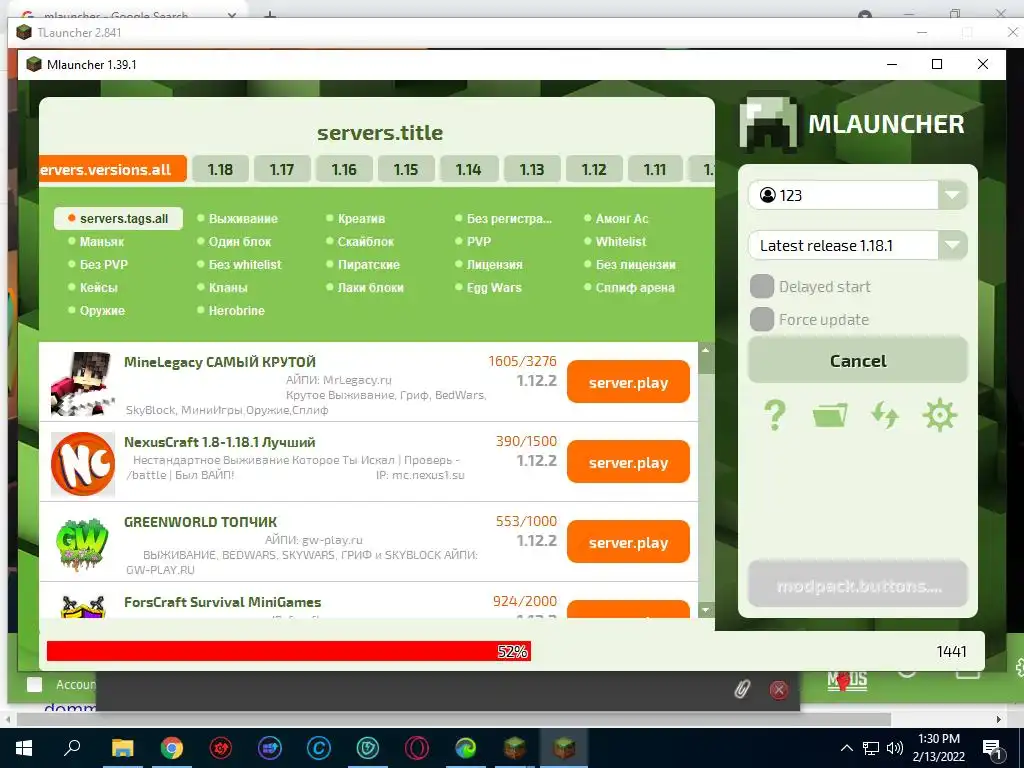This screenshot has width=1024, height=768.
Task: Enable the Force update checkbox
Action: tap(762, 319)
